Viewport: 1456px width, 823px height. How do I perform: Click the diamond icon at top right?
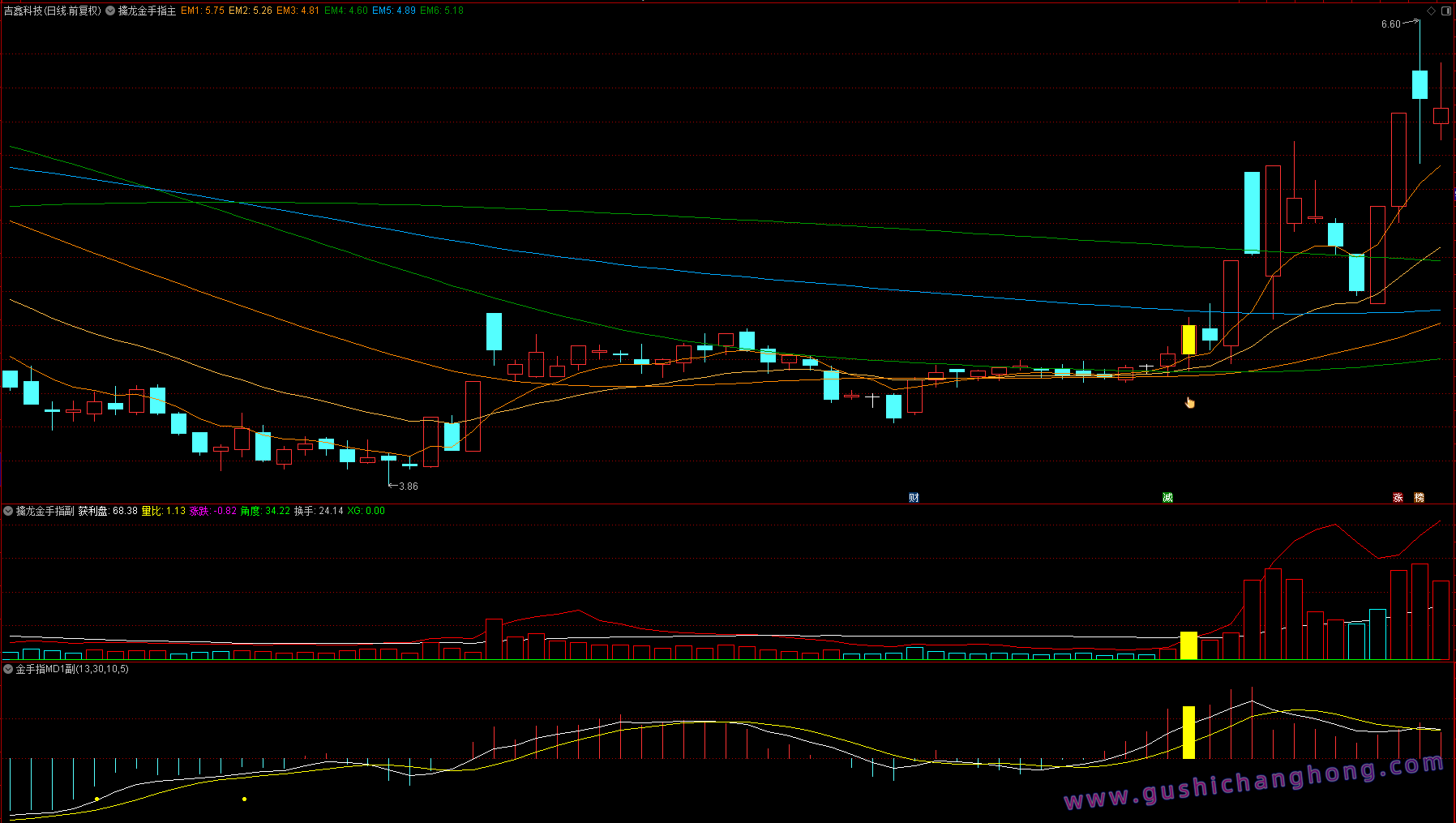[x=1431, y=11]
